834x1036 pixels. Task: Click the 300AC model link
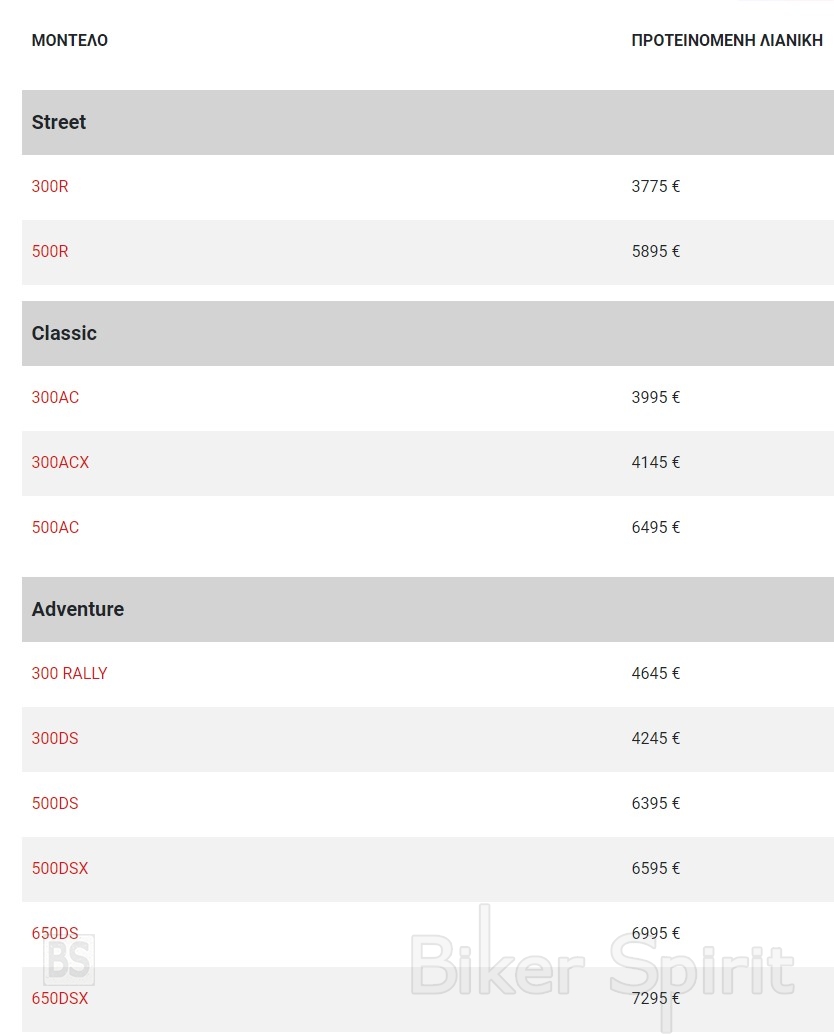55,398
